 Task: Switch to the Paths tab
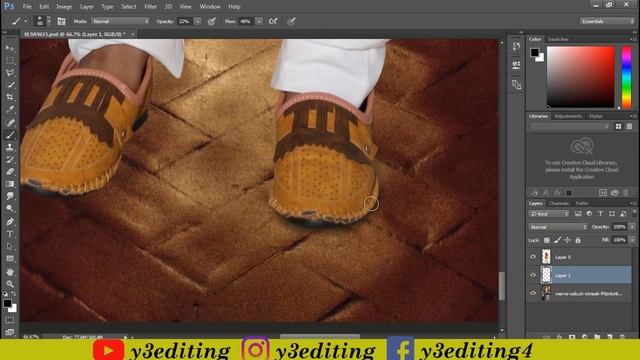point(582,203)
